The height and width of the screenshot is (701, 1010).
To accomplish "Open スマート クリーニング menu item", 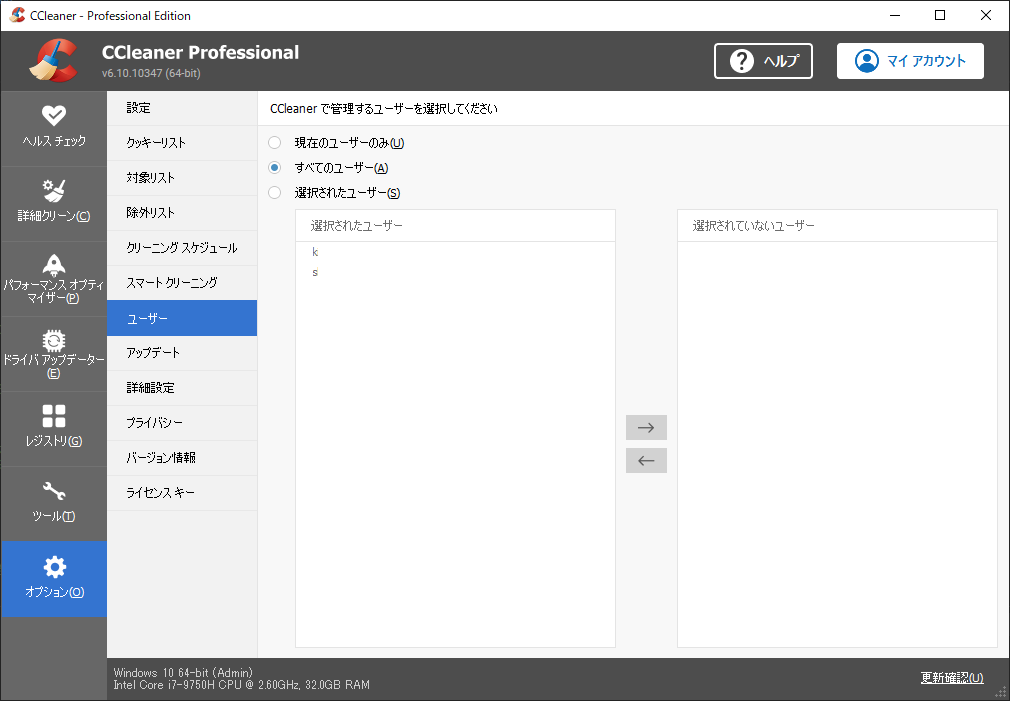I will [182, 282].
